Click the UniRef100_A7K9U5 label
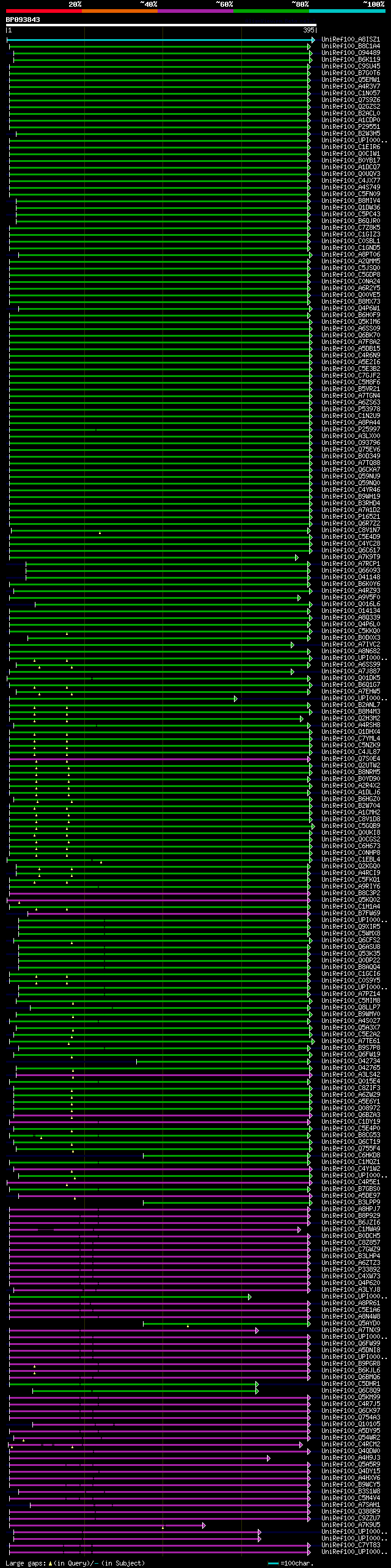 351,1525
